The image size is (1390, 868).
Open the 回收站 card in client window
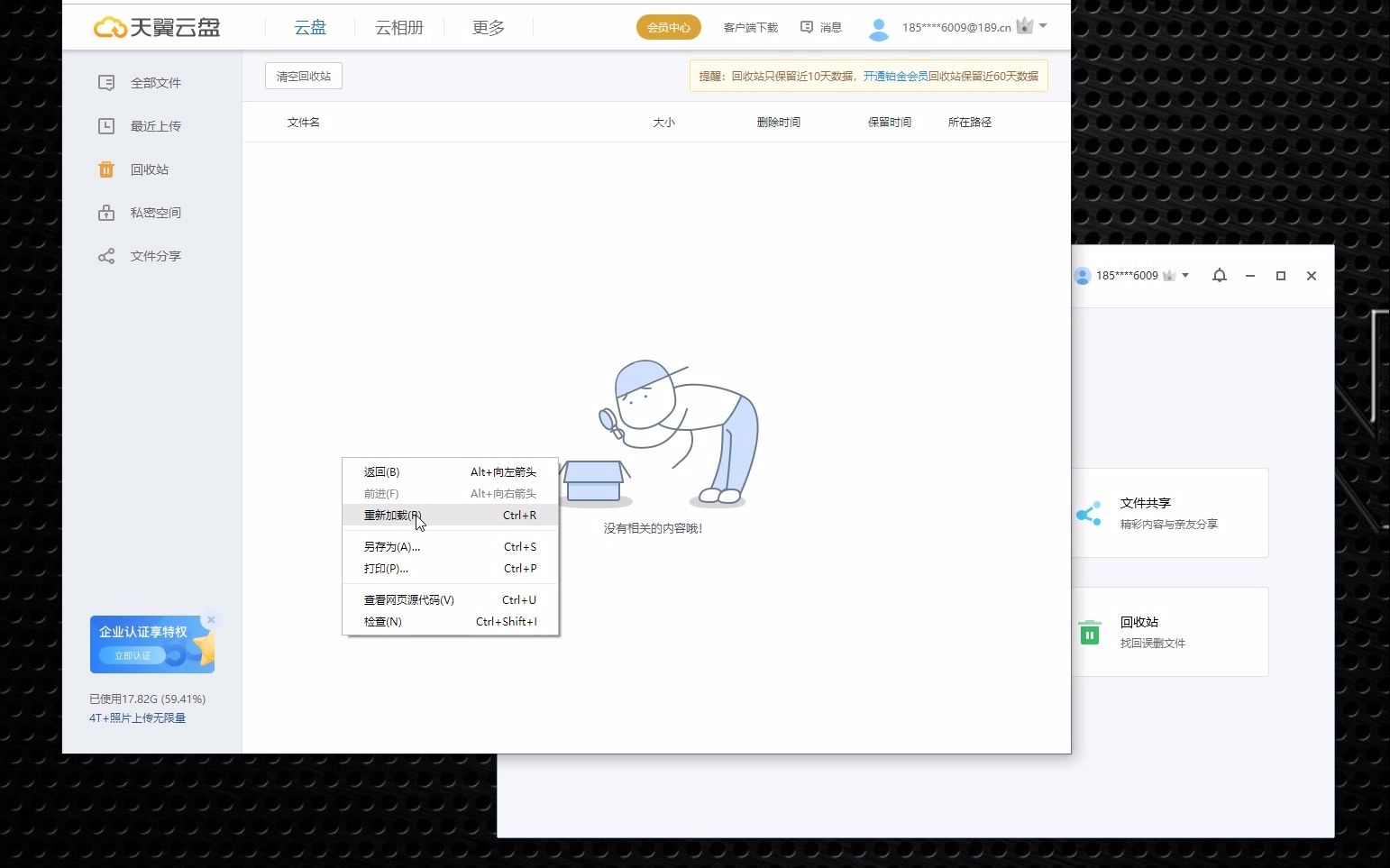coord(1170,632)
